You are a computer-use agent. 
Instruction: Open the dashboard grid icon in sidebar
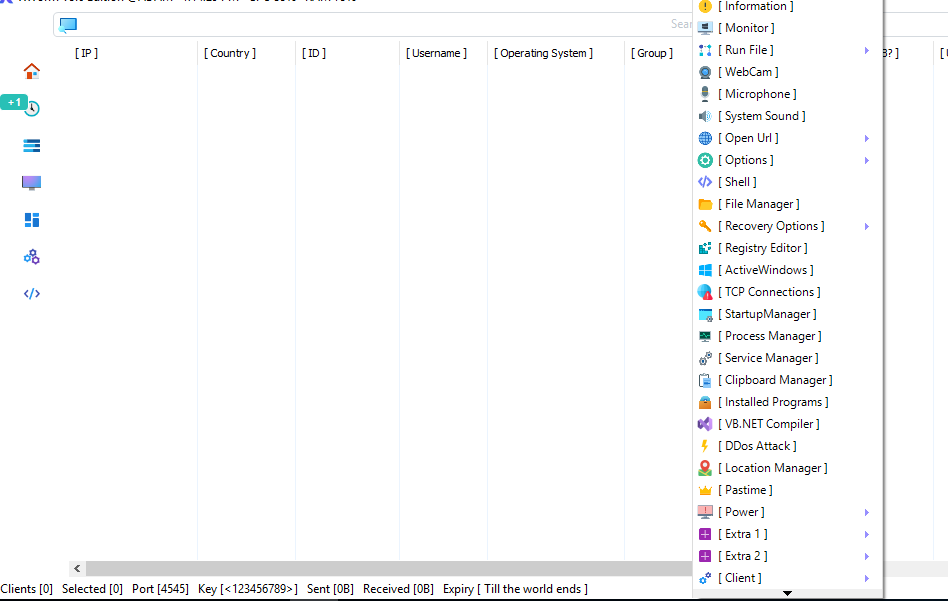(x=31, y=219)
